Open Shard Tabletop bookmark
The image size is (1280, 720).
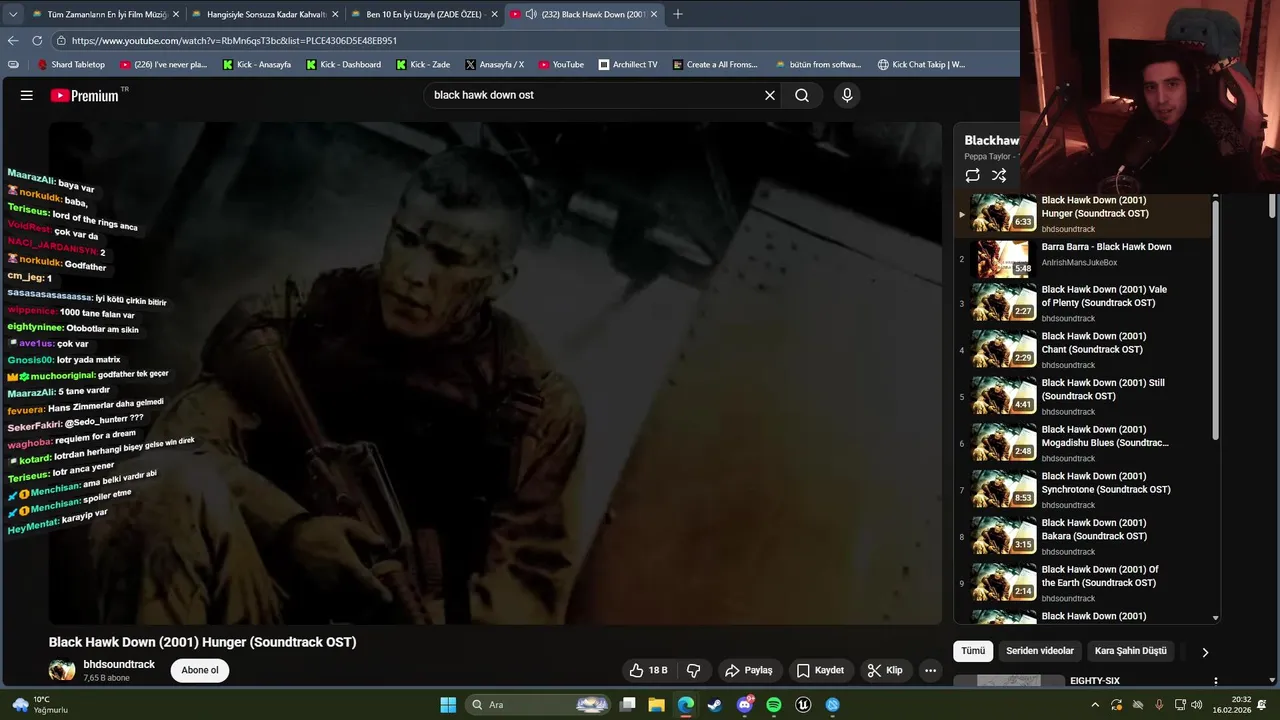point(71,64)
